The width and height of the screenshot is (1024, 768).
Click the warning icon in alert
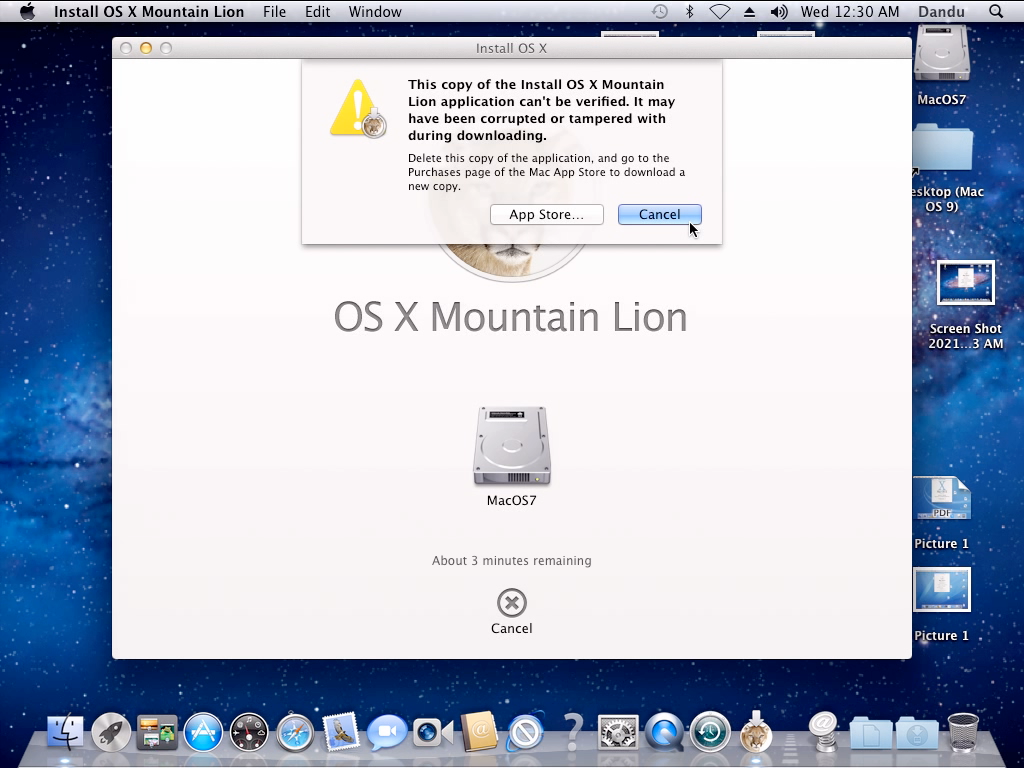pos(358,108)
